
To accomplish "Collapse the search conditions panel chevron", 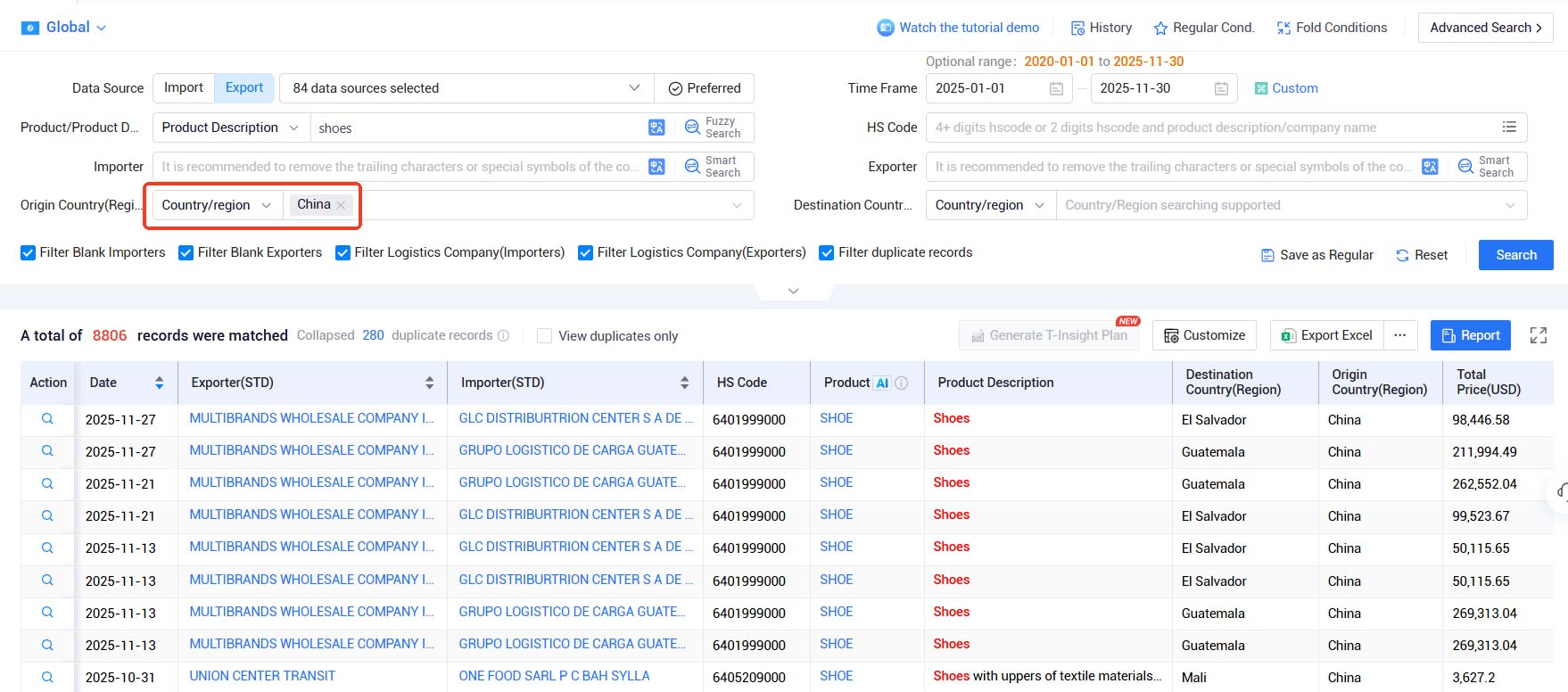I will (793, 292).
